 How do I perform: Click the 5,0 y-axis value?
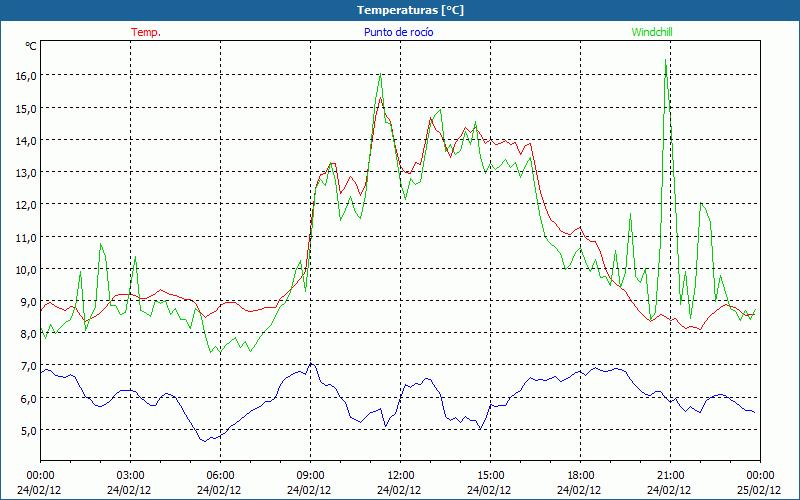point(29,431)
